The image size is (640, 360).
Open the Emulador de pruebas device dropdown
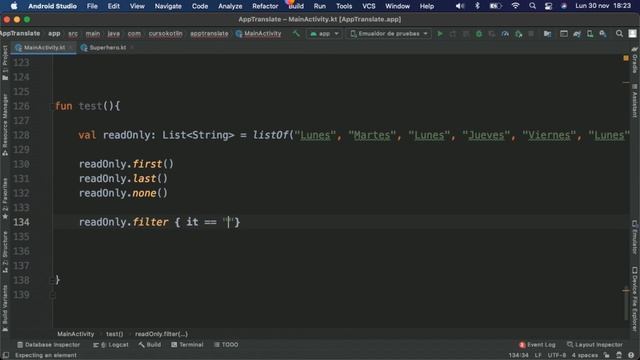pos(389,34)
